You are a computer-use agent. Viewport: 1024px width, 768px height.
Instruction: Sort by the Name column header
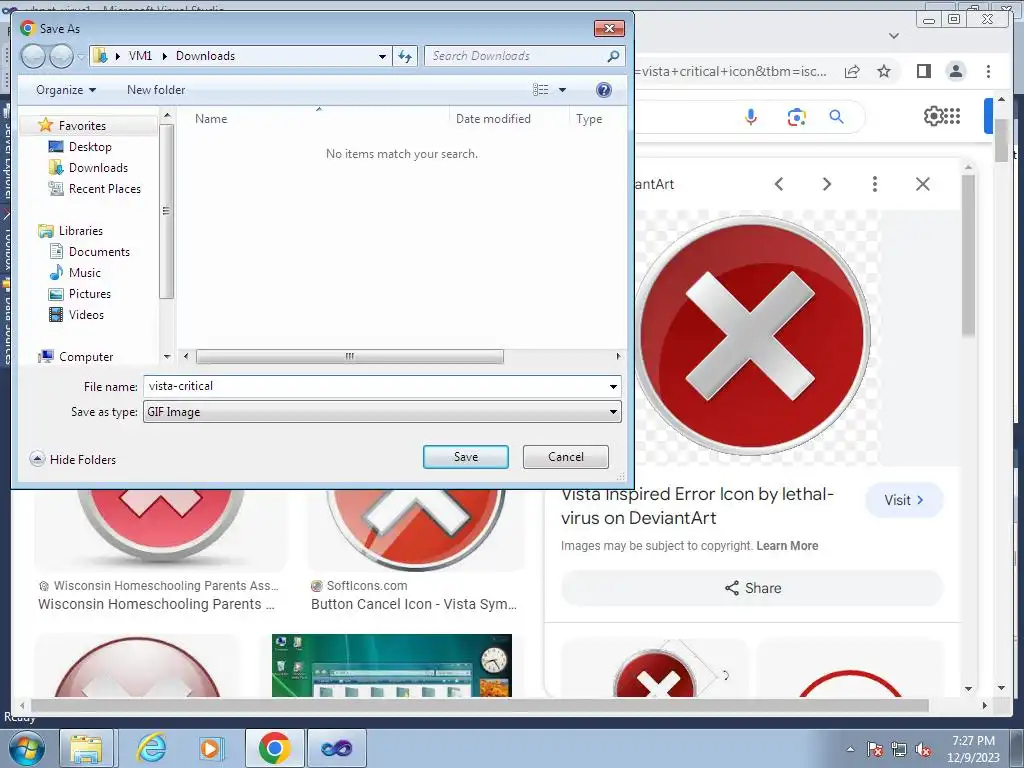click(x=210, y=119)
